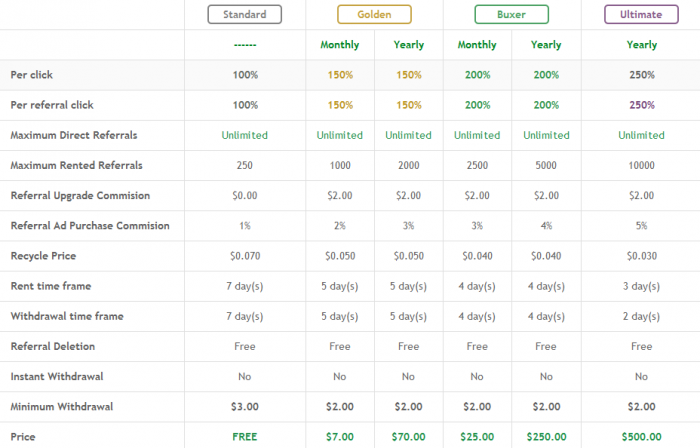Screen dimensions: 700x448
Task: Click the $500.00 Ultimate price
Action: coord(642,436)
